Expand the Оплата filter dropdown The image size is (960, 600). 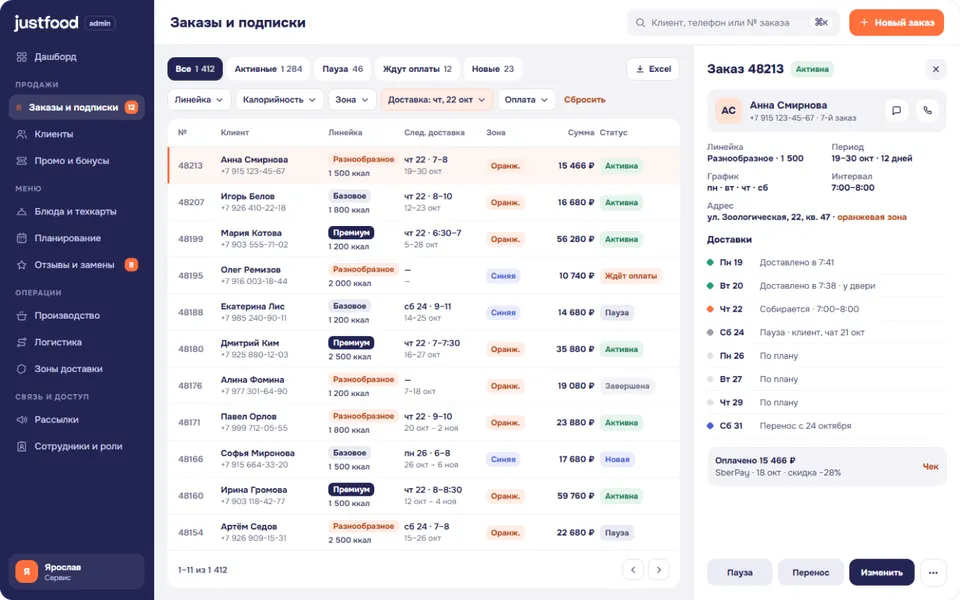(526, 100)
